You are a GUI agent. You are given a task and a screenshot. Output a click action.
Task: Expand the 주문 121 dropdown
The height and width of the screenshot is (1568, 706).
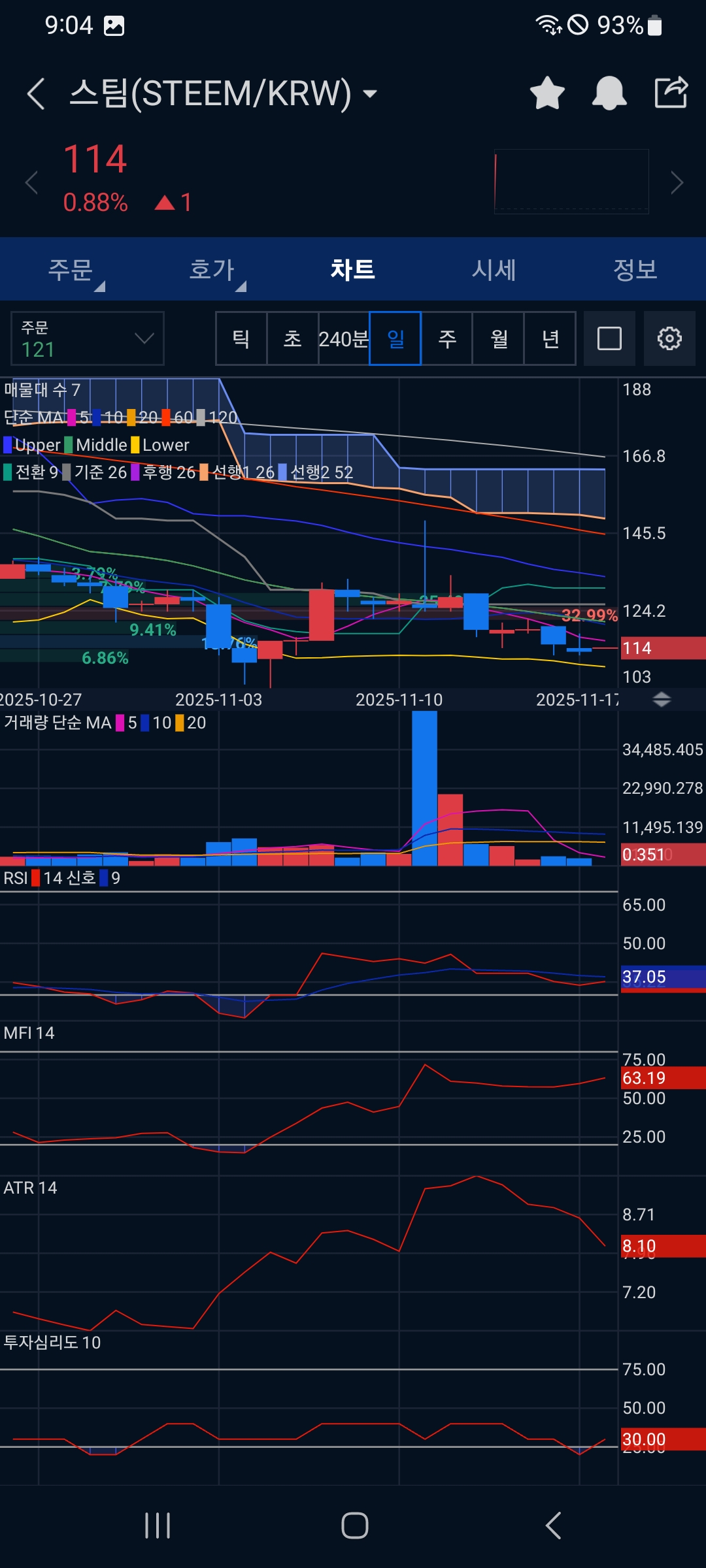point(88,338)
